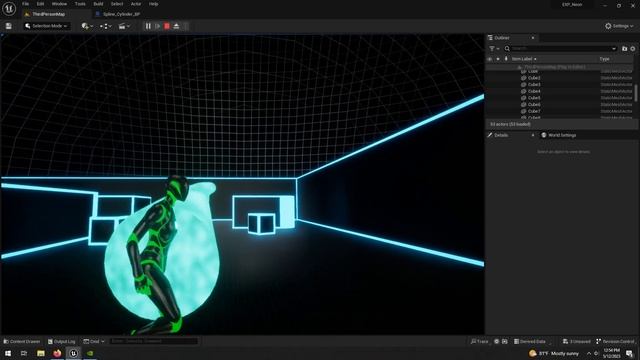
Task: Open the Window menu
Action: point(59,4)
